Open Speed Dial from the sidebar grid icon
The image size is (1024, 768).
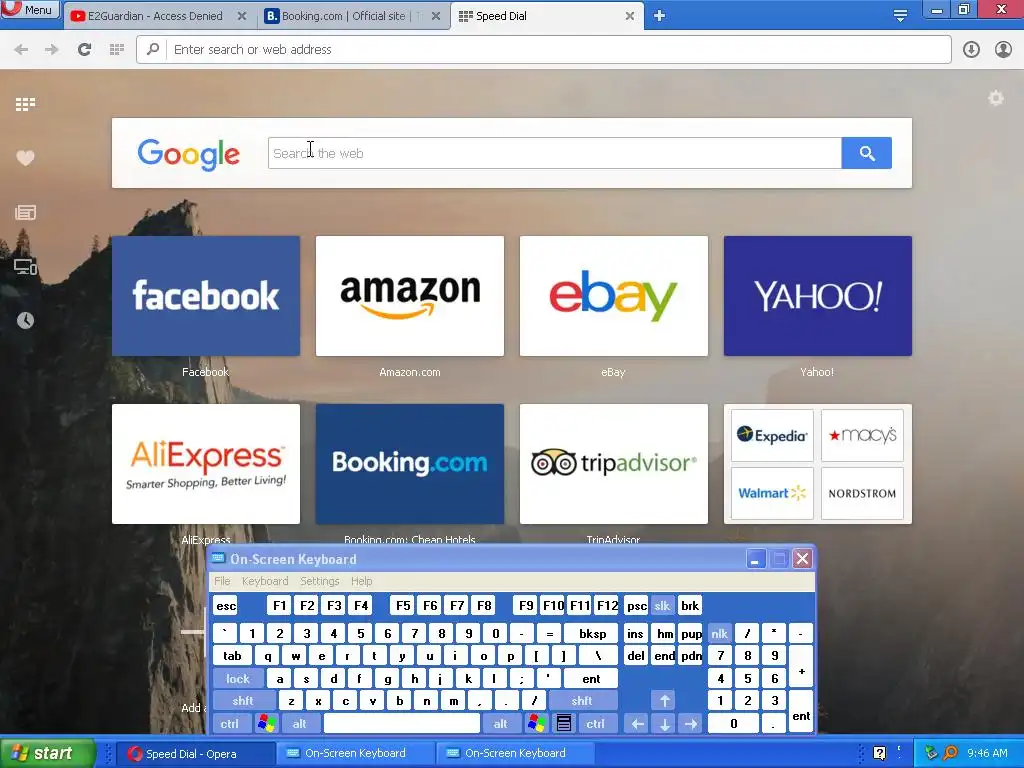pyautogui.click(x=25, y=104)
